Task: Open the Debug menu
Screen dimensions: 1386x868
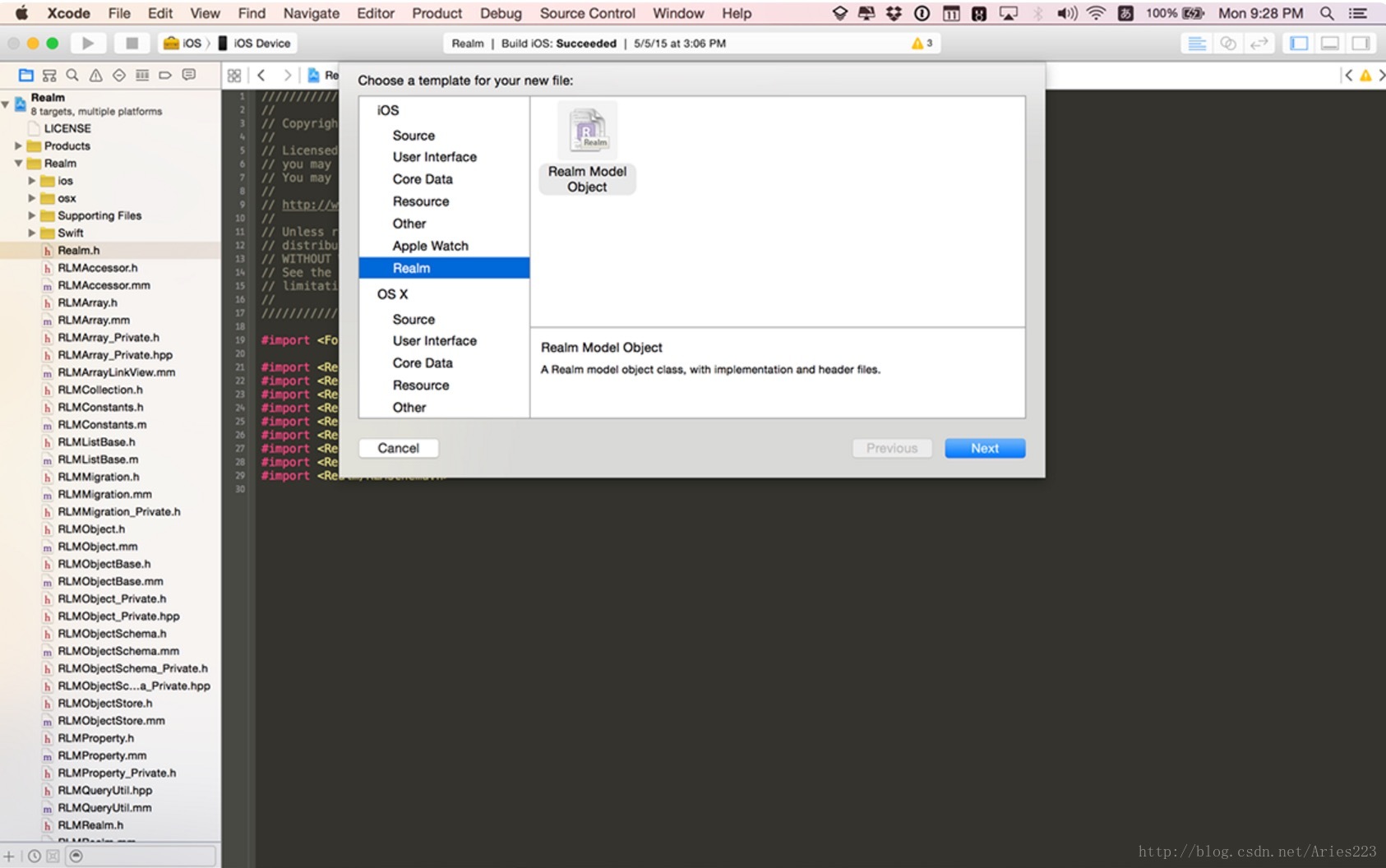Action: point(501,13)
